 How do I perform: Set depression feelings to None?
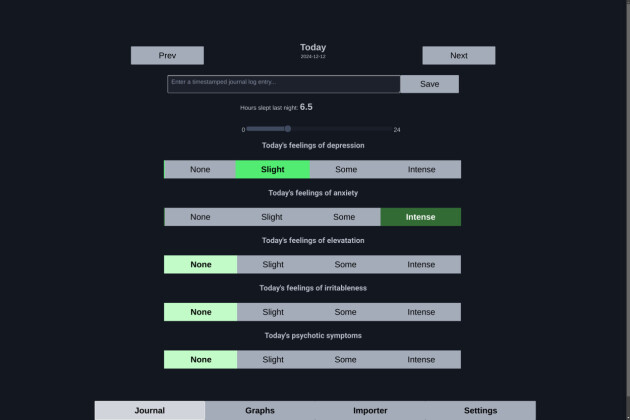click(200, 169)
